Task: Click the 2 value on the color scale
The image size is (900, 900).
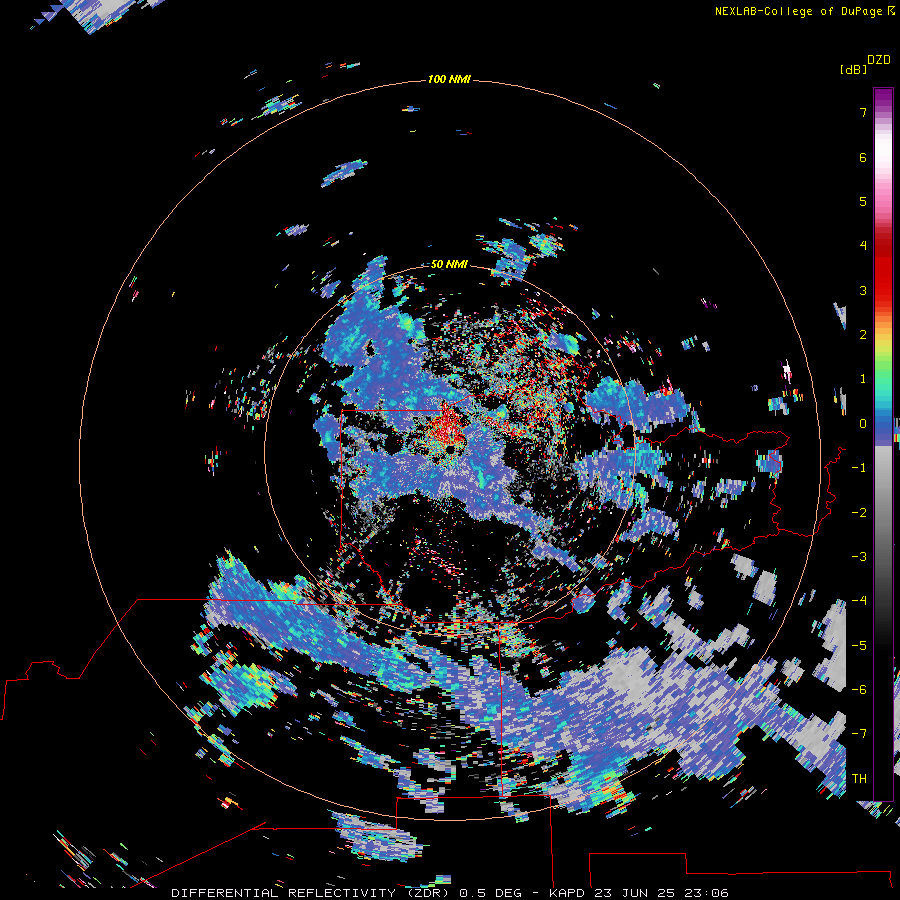Action: point(863,335)
